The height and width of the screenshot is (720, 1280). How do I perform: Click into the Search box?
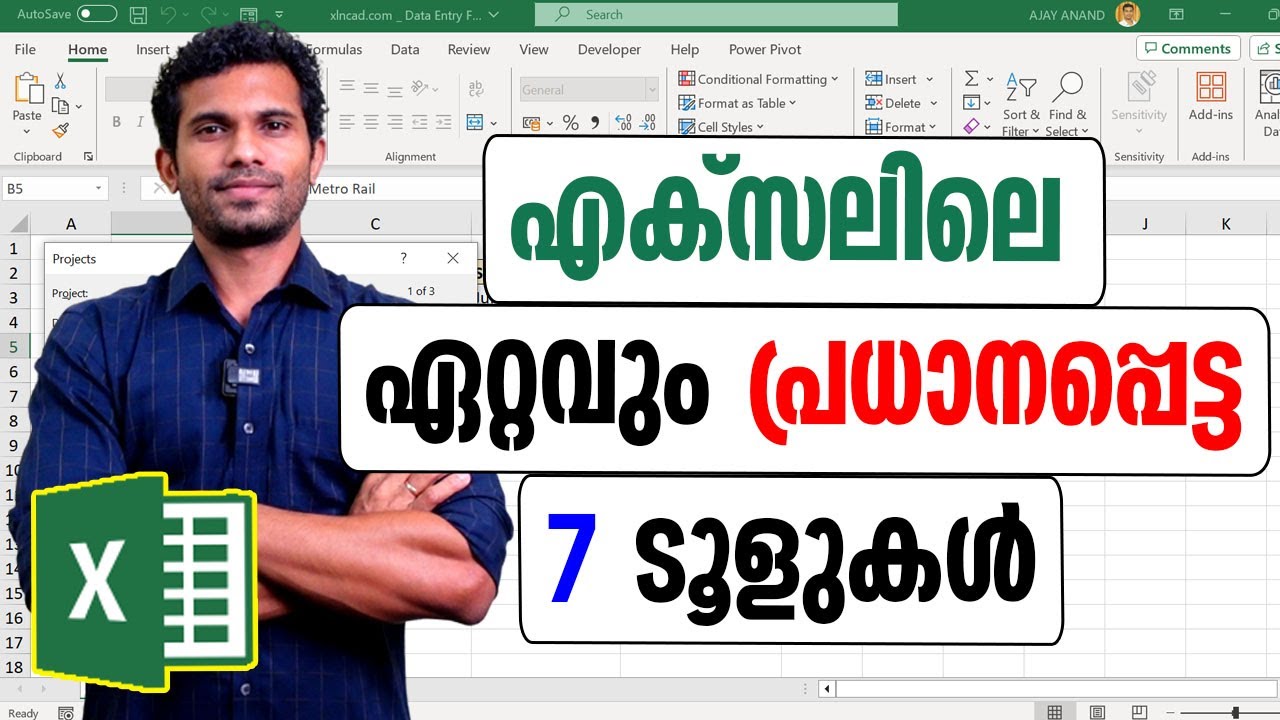(716, 14)
